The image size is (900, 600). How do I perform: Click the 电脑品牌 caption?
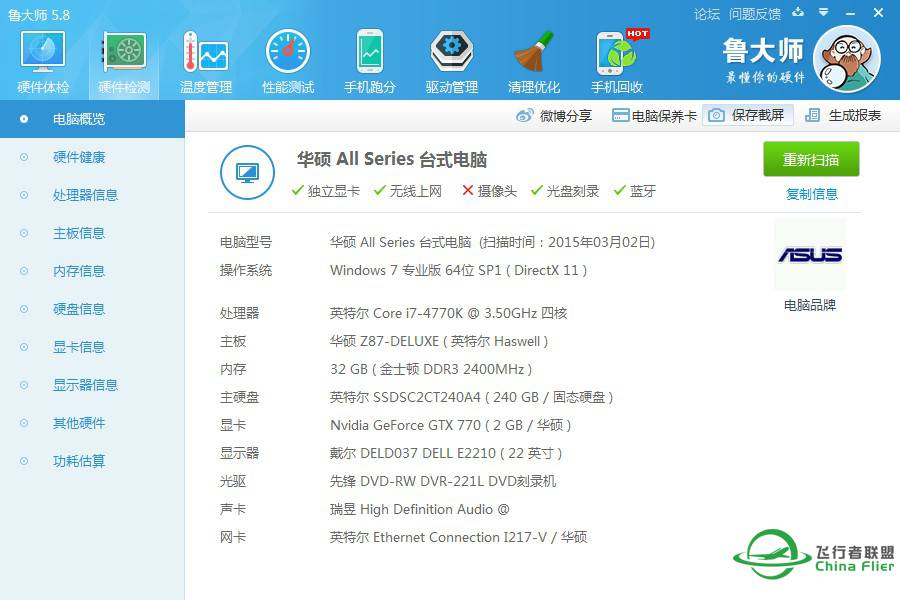[810, 305]
